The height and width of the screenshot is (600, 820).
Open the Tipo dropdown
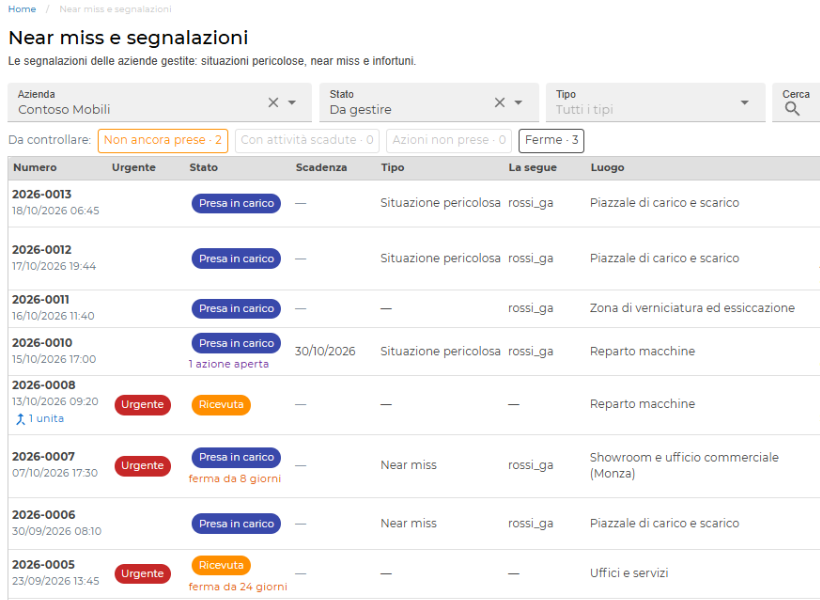655,103
